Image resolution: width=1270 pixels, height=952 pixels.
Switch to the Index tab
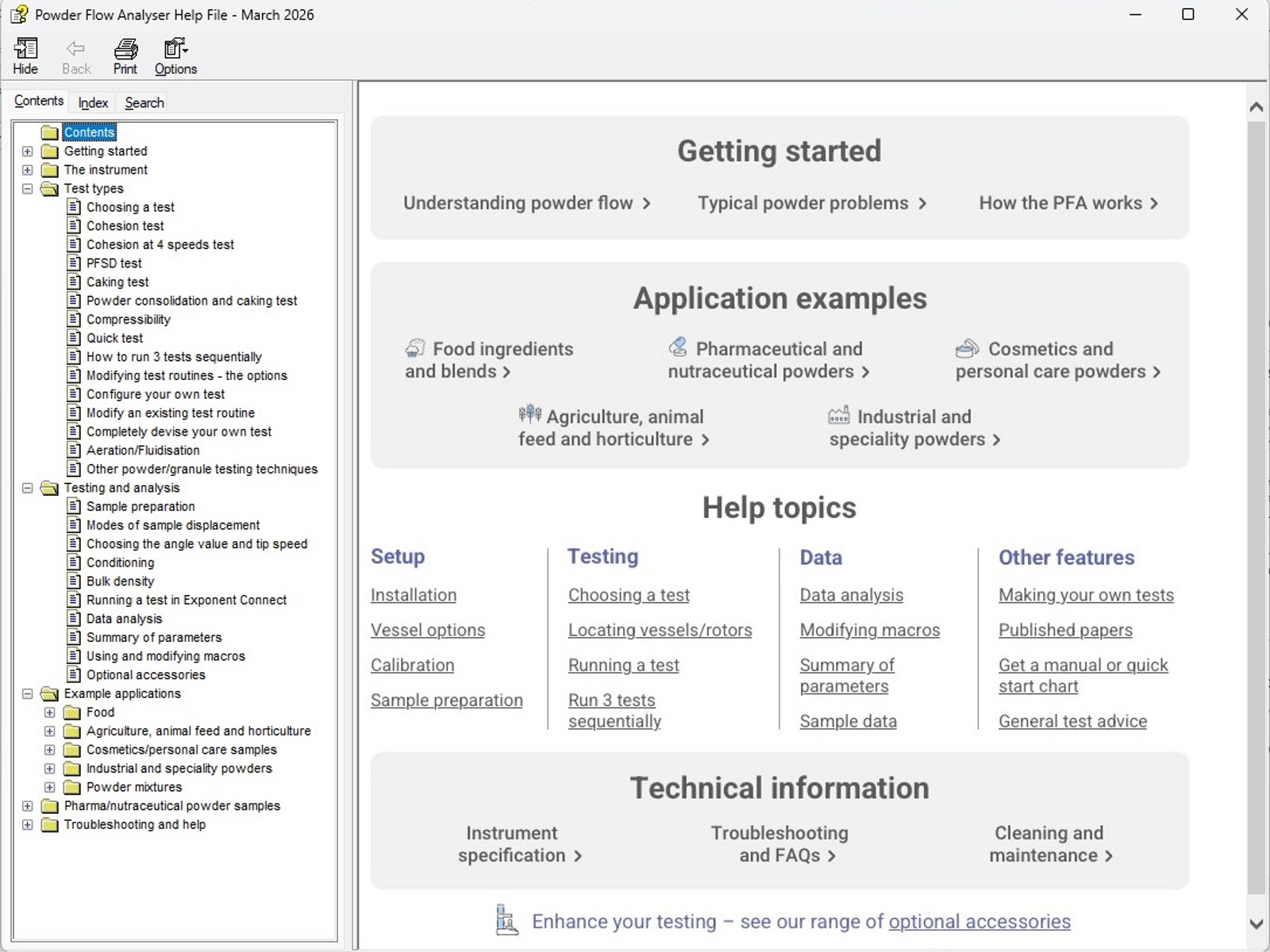pos(93,102)
